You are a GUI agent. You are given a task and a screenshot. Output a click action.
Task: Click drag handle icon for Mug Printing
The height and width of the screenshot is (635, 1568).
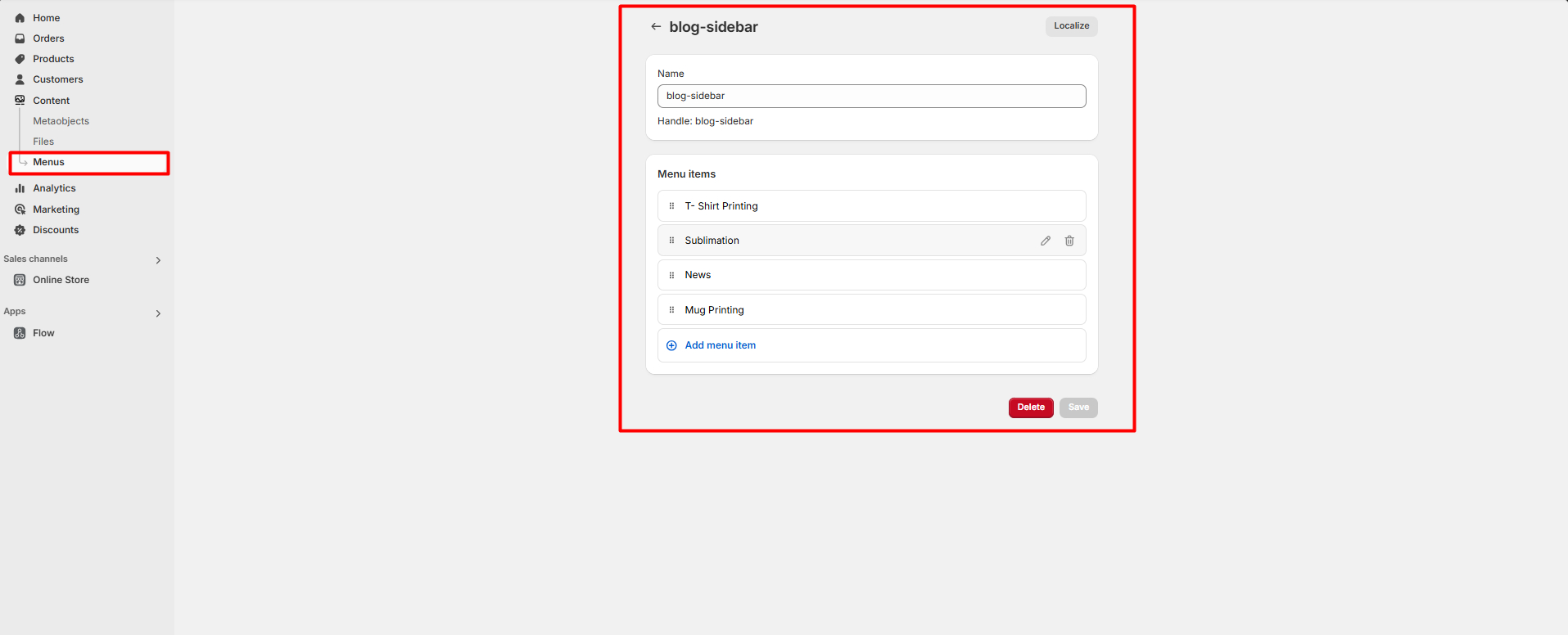(x=672, y=310)
